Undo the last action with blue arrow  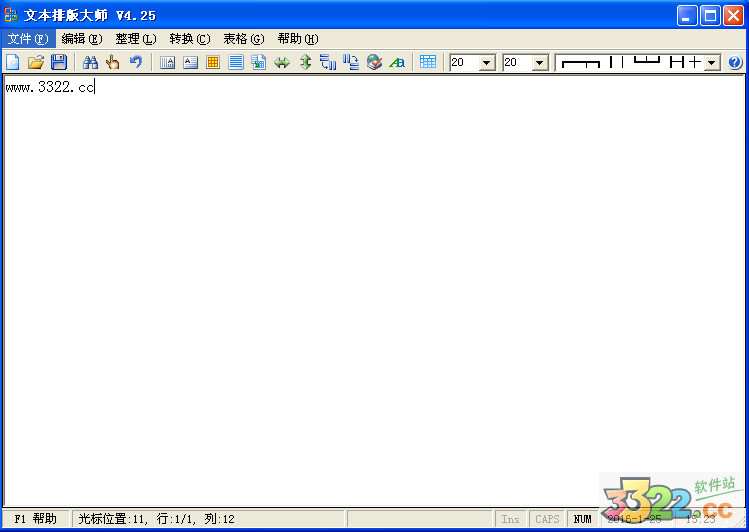[x=136, y=62]
